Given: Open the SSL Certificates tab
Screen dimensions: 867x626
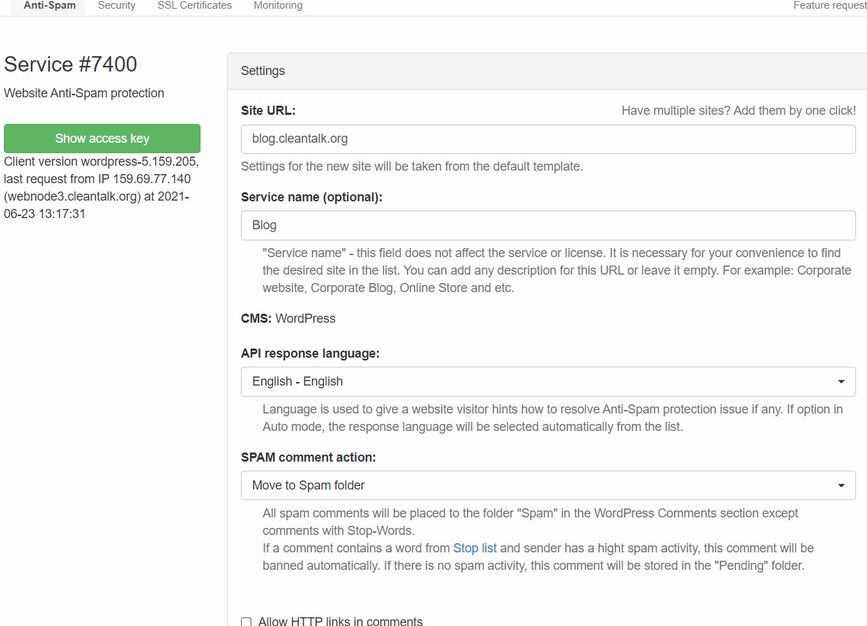Looking at the screenshot, I should click(x=195, y=6).
